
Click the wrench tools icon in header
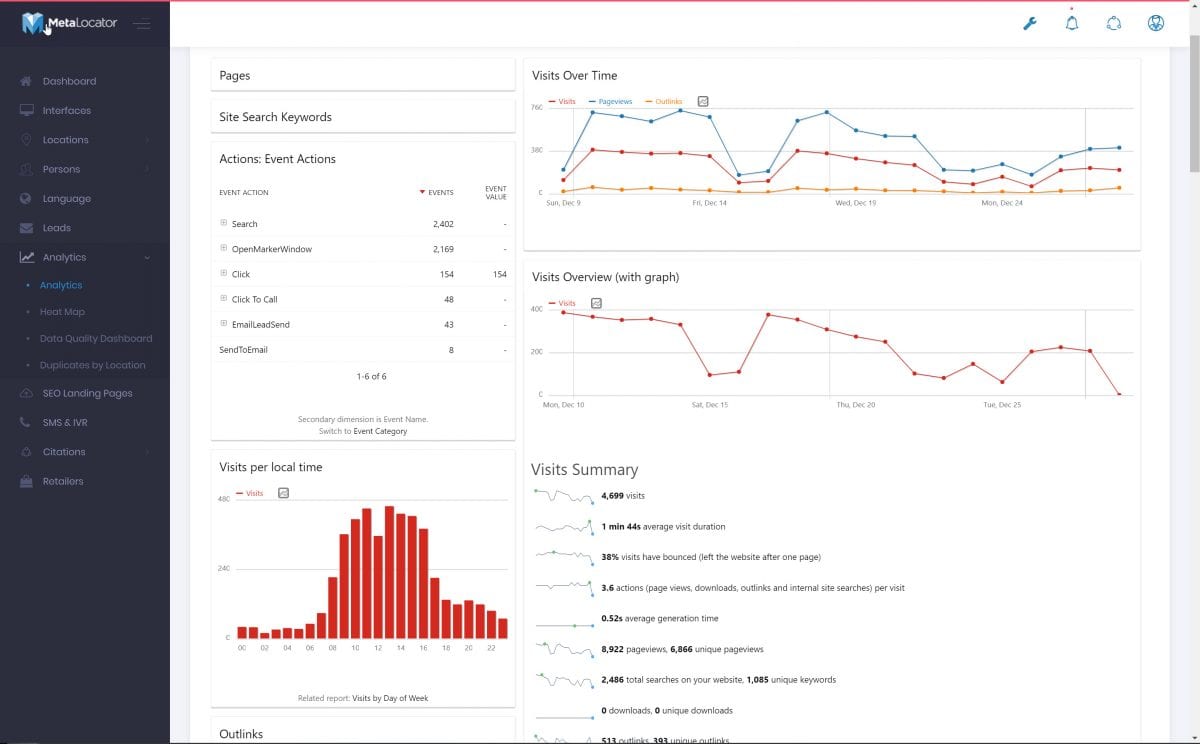coord(1030,23)
